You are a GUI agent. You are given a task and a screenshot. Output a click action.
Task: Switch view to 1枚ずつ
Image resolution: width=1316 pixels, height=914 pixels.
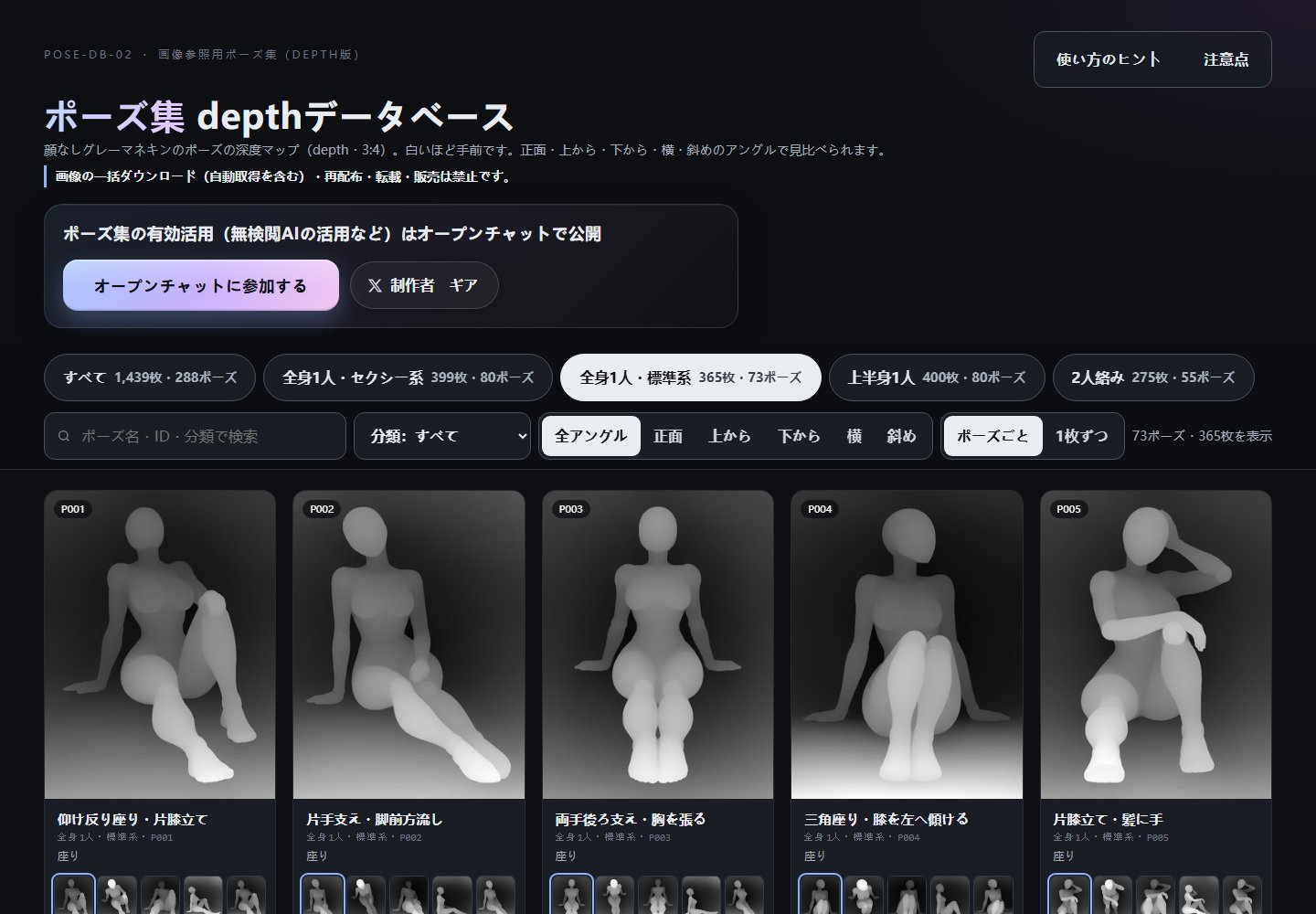pos(1082,436)
